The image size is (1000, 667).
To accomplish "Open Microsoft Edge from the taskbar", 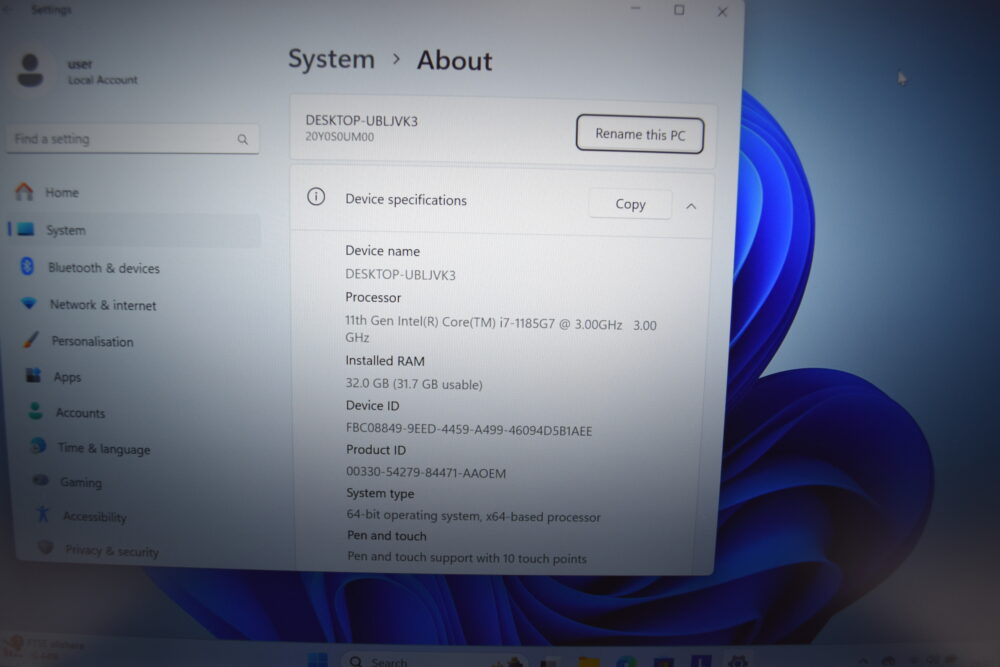I will [626, 661].
